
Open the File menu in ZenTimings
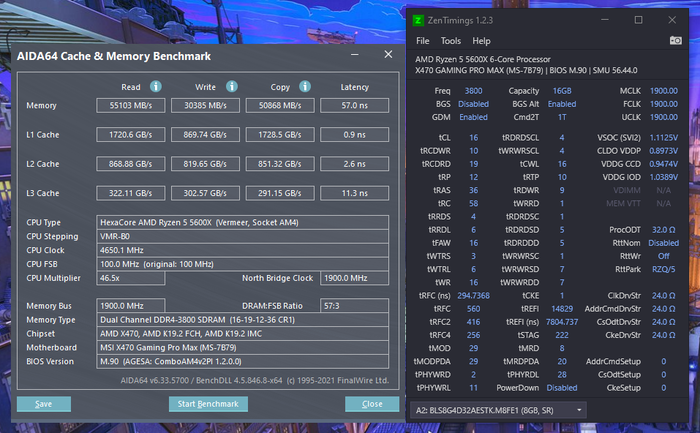pos(422,41)
